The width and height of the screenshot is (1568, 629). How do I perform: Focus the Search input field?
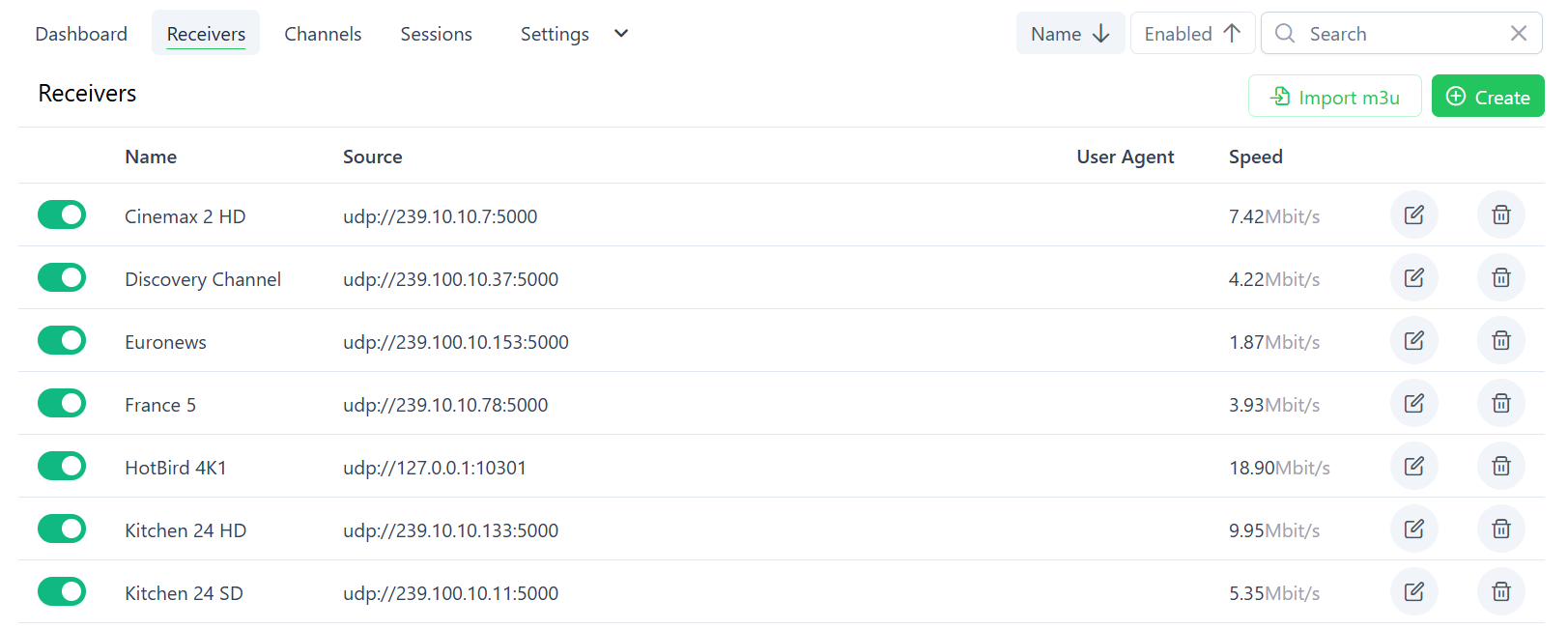1401,34
